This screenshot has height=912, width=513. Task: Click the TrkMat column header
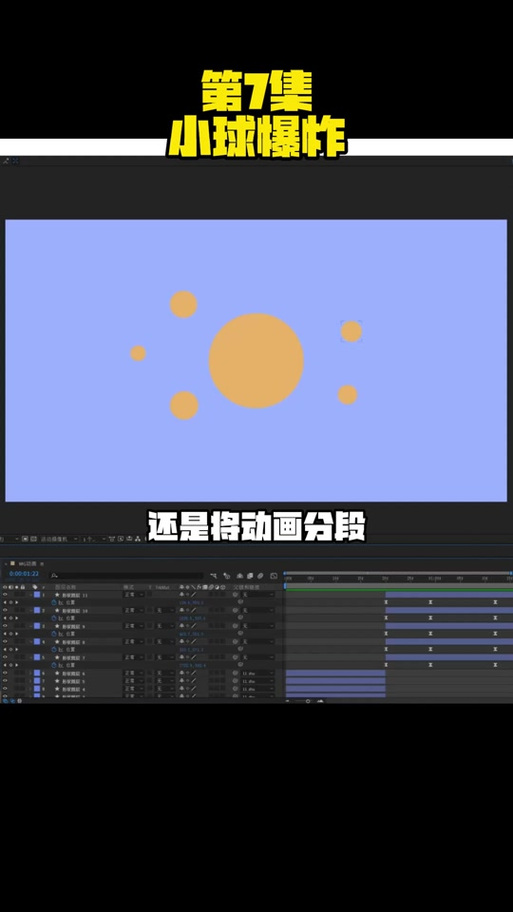tap(162, 587)
